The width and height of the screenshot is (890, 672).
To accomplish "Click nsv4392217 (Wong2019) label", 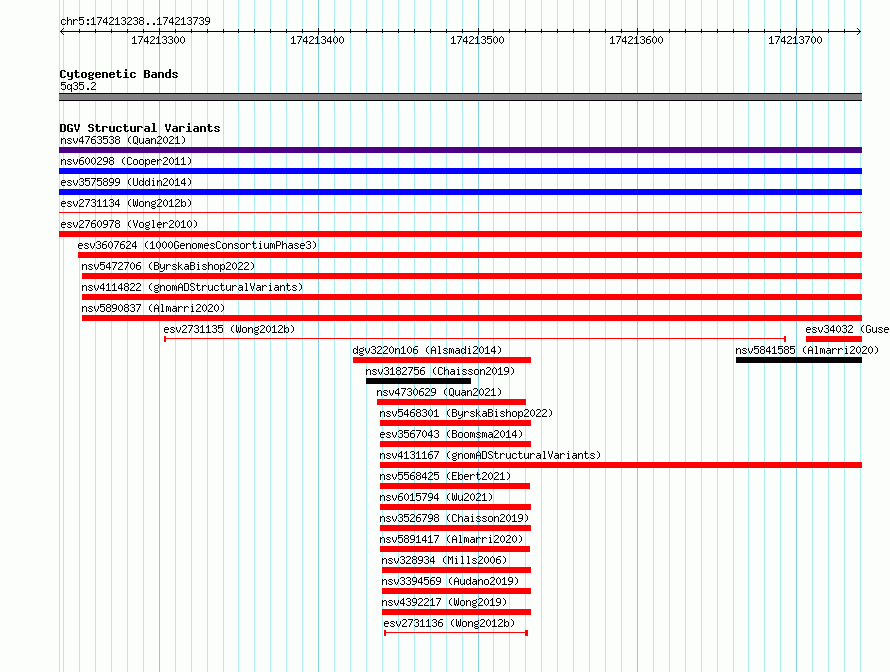I will click(x=444, y=602).
